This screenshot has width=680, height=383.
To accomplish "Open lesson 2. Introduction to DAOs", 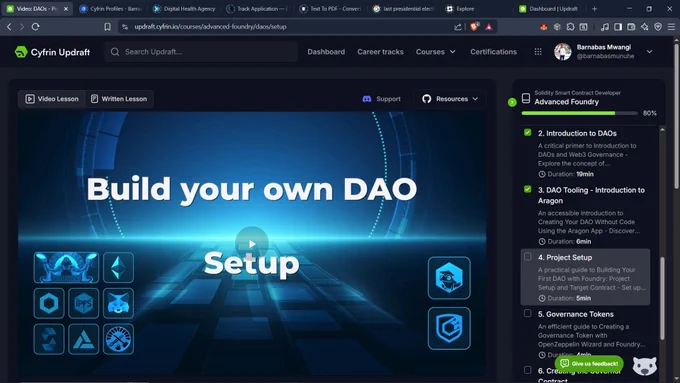I will (x=577, y=133).
